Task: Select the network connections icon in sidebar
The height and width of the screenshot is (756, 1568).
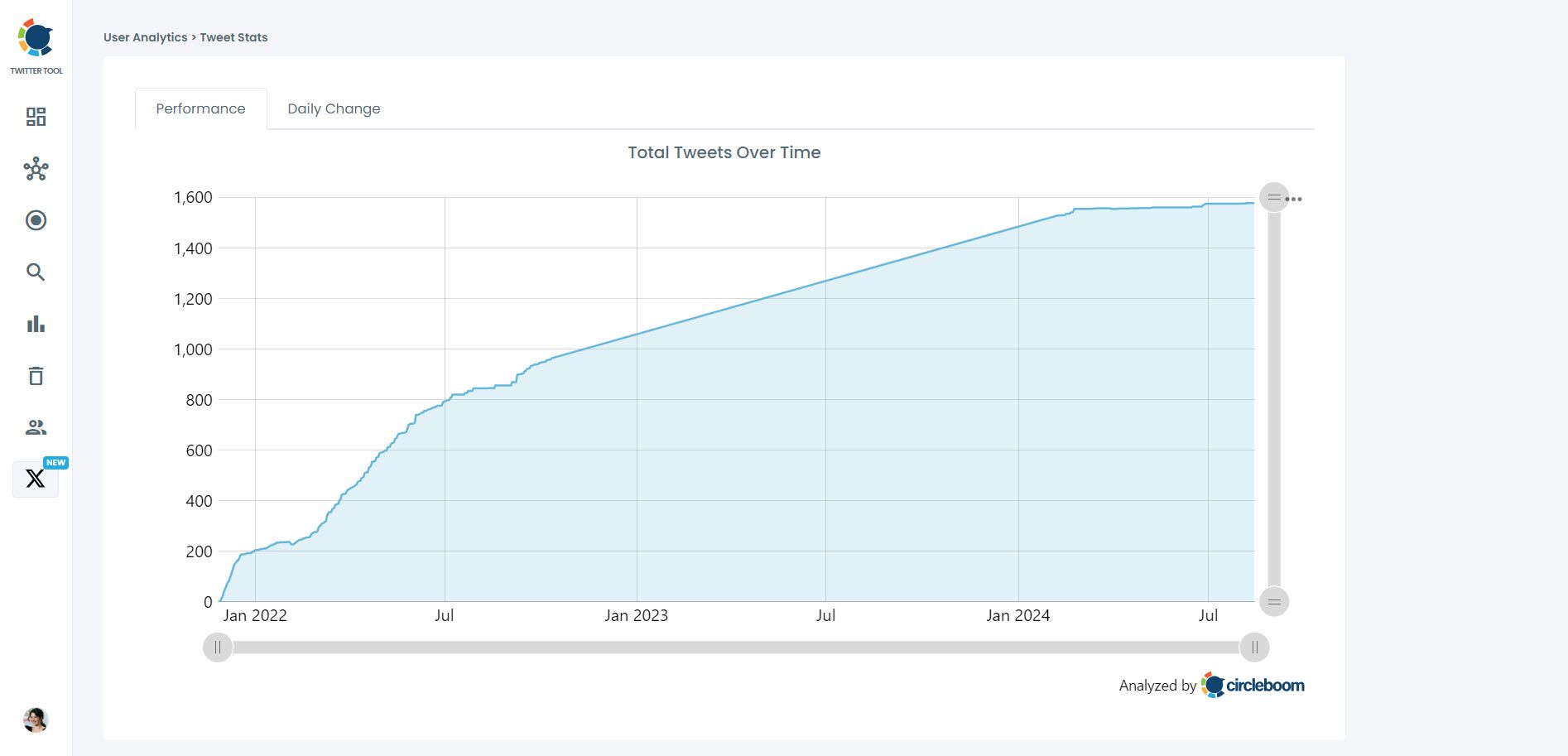Action: [35, 169]
